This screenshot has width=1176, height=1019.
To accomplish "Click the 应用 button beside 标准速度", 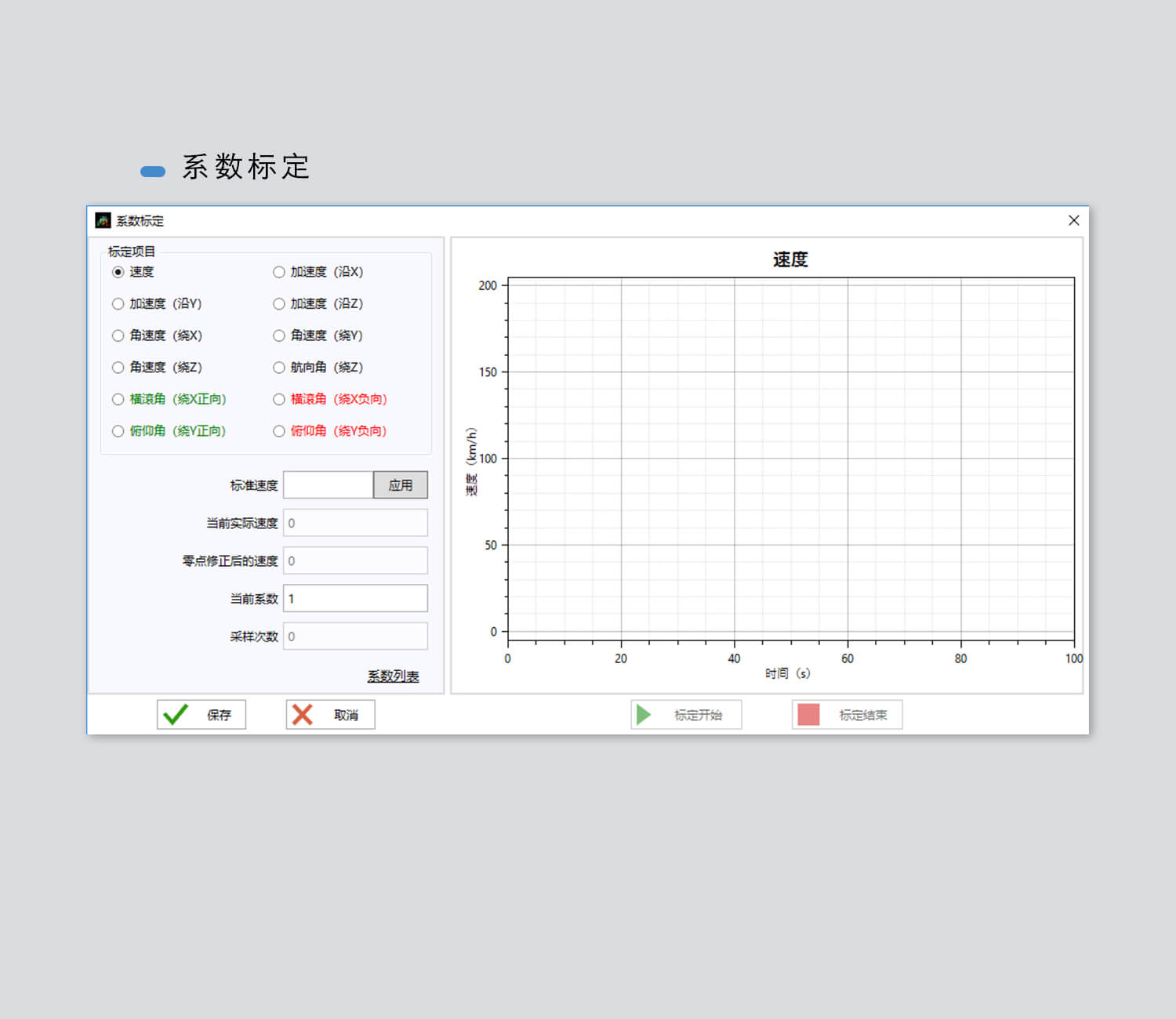I will click(x=400, y=485).
